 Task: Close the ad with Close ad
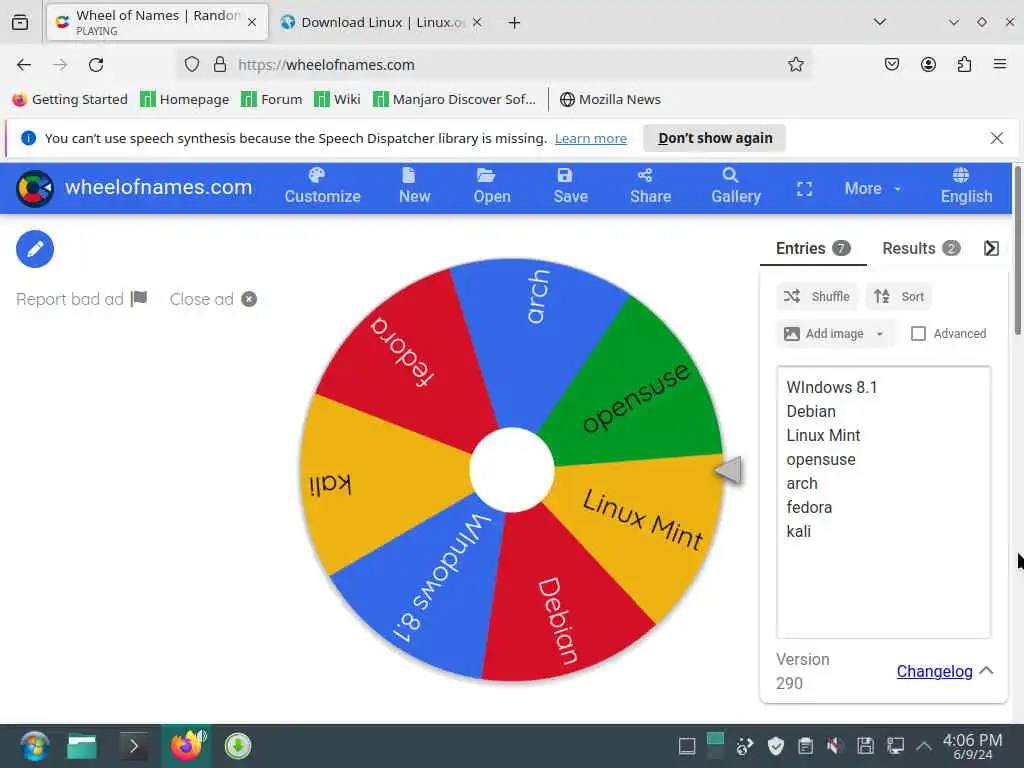tap(213, 299)
